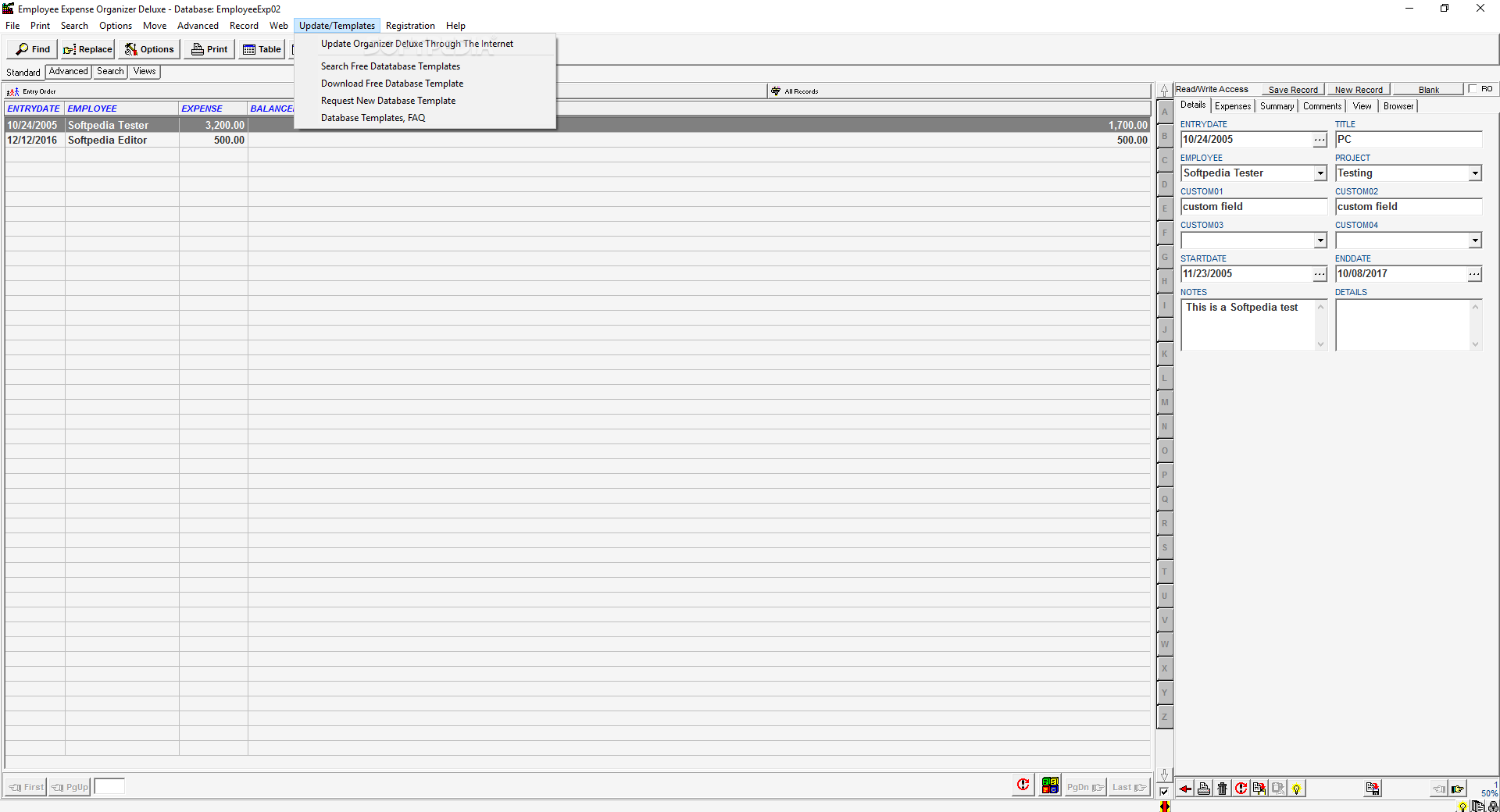Image resolution: width=1500 pixels, height=812 pixels.
Task: Click letter S in the alphabet strip
Action: point(1165,548)
